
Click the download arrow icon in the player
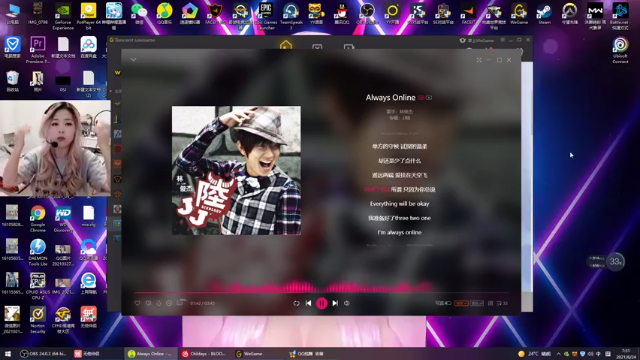coord(159,303)
